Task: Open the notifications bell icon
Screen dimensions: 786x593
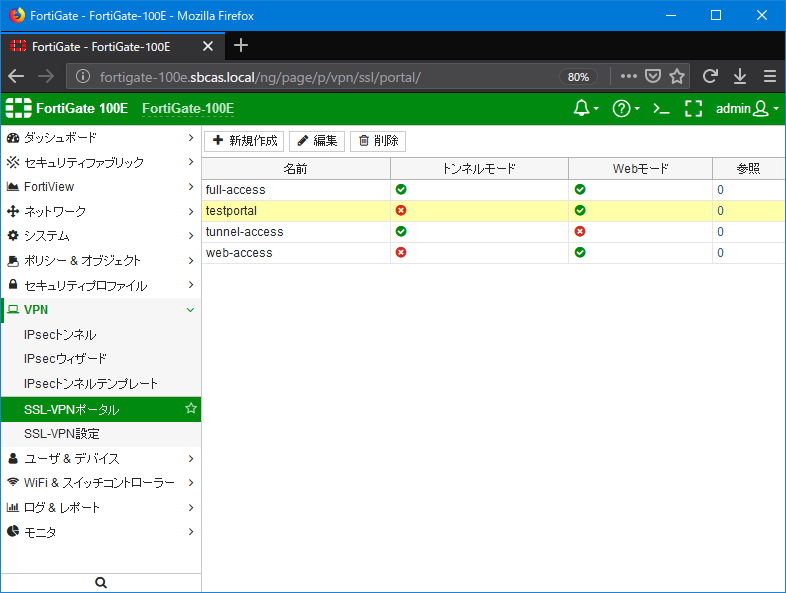Action: click(585, 108)
